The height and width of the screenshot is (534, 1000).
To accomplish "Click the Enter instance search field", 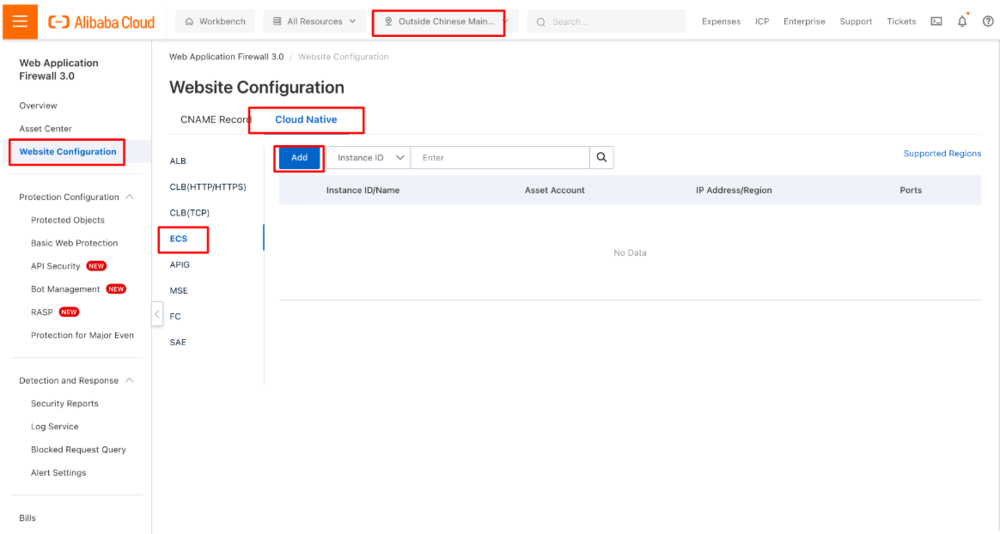I will click(x=500, y=158).
